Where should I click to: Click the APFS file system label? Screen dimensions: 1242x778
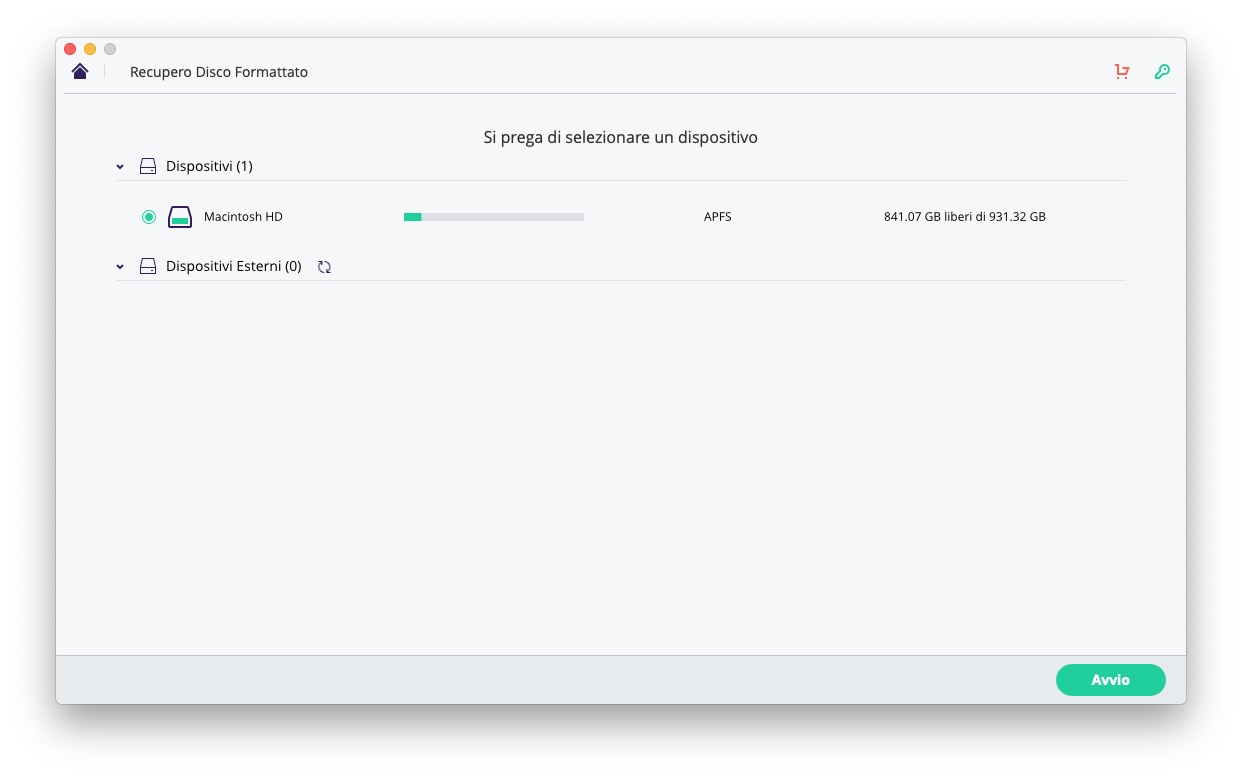pos(717,217)
